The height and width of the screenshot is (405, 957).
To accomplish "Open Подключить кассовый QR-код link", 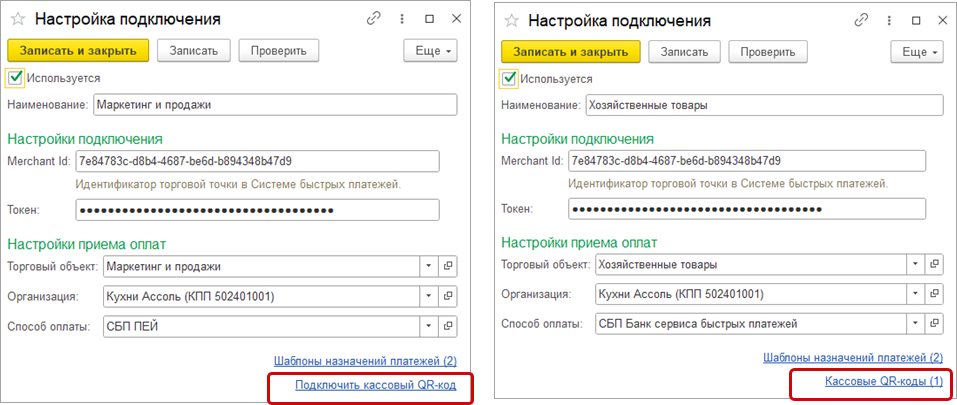I will [375, 384].
